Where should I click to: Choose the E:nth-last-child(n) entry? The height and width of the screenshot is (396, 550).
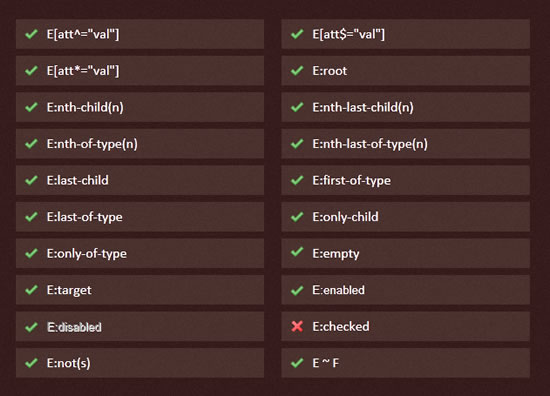click(405, 107)
